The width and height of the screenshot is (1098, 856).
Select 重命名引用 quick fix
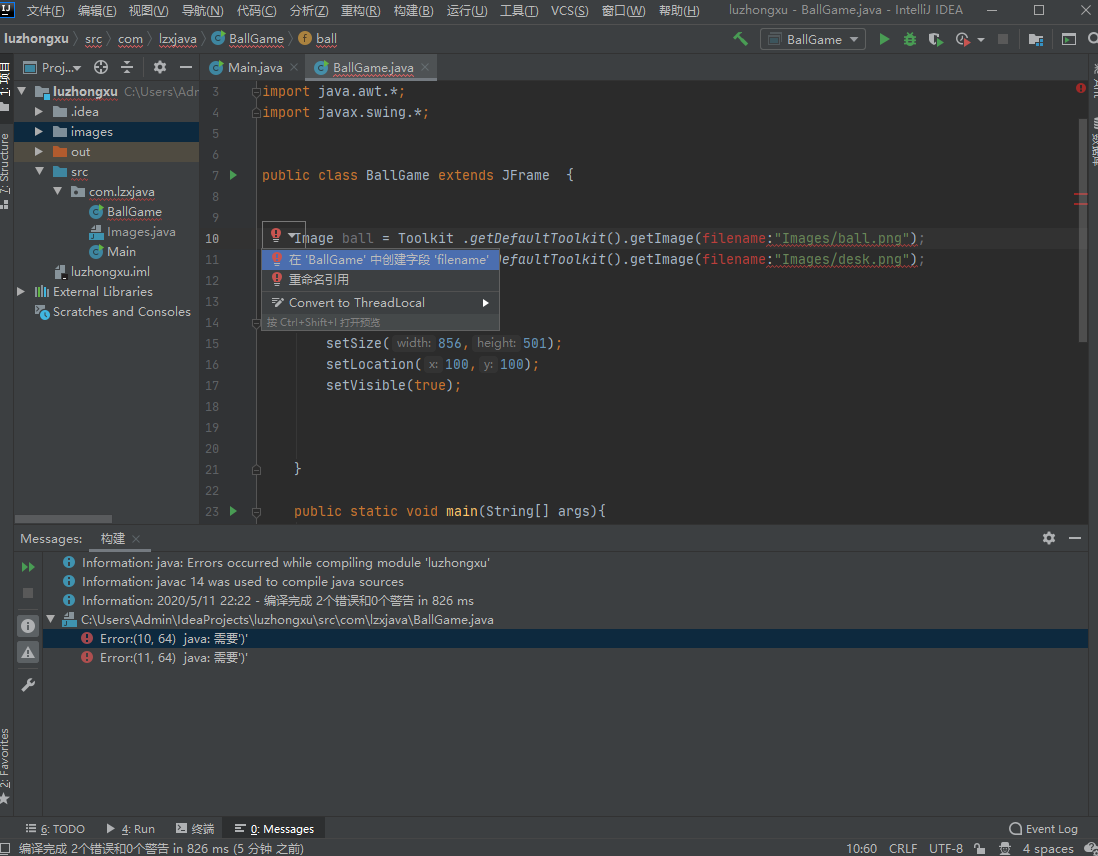[380, 279]
